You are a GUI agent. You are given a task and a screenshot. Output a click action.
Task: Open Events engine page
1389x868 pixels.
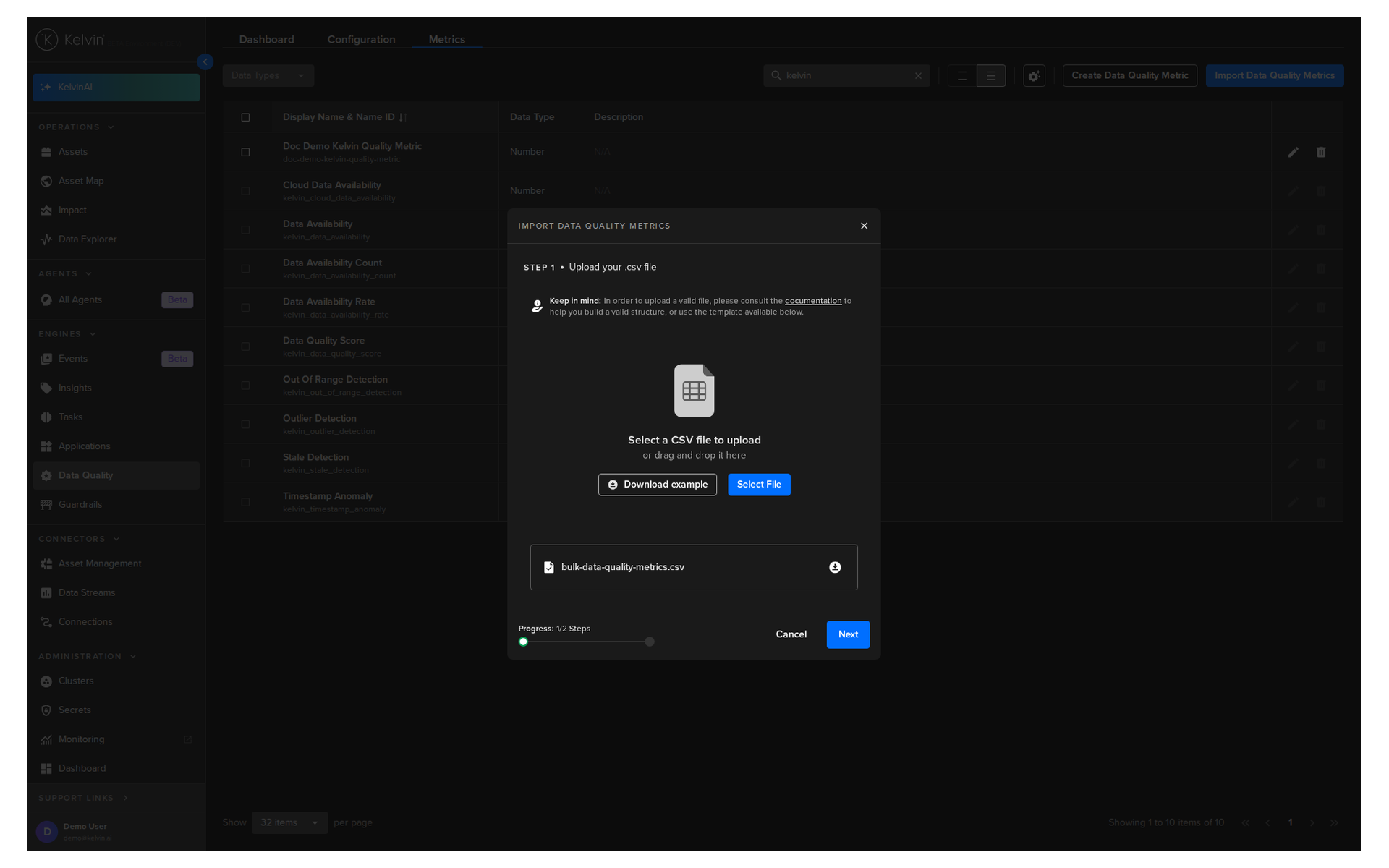(x=116, y=359)
